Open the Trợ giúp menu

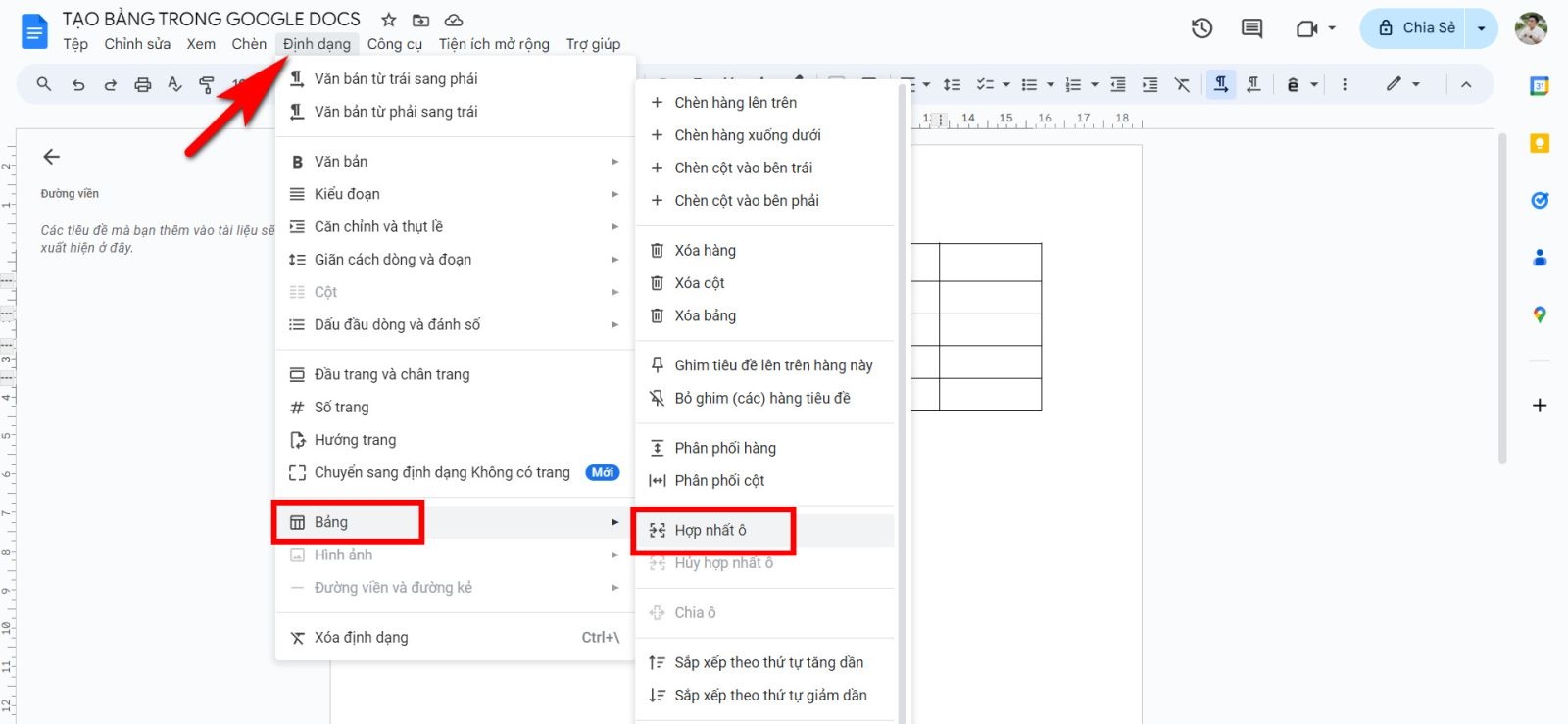[x=593, y=44]
